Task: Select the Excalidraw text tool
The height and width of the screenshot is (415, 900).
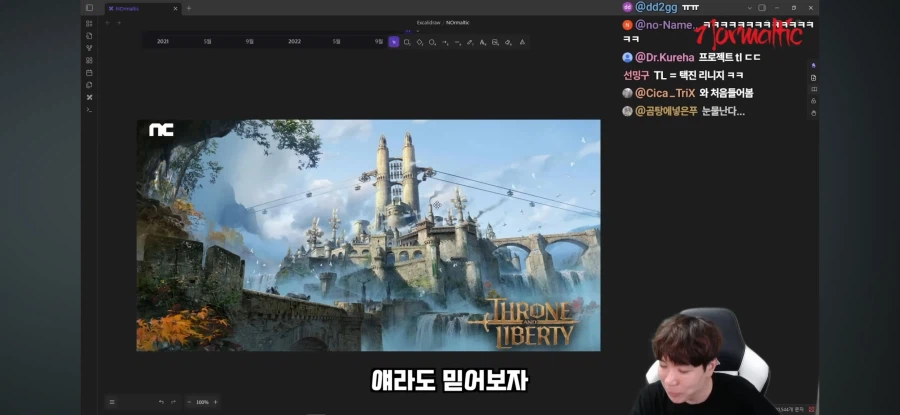Action: [483, 42]
